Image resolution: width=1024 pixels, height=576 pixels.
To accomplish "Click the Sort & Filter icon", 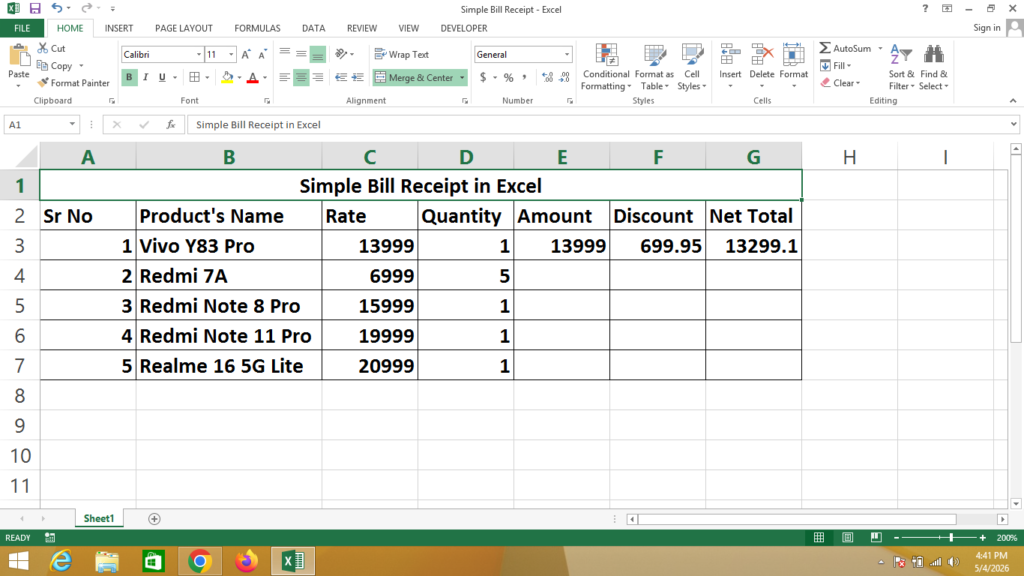I will (x=901, y=55).
